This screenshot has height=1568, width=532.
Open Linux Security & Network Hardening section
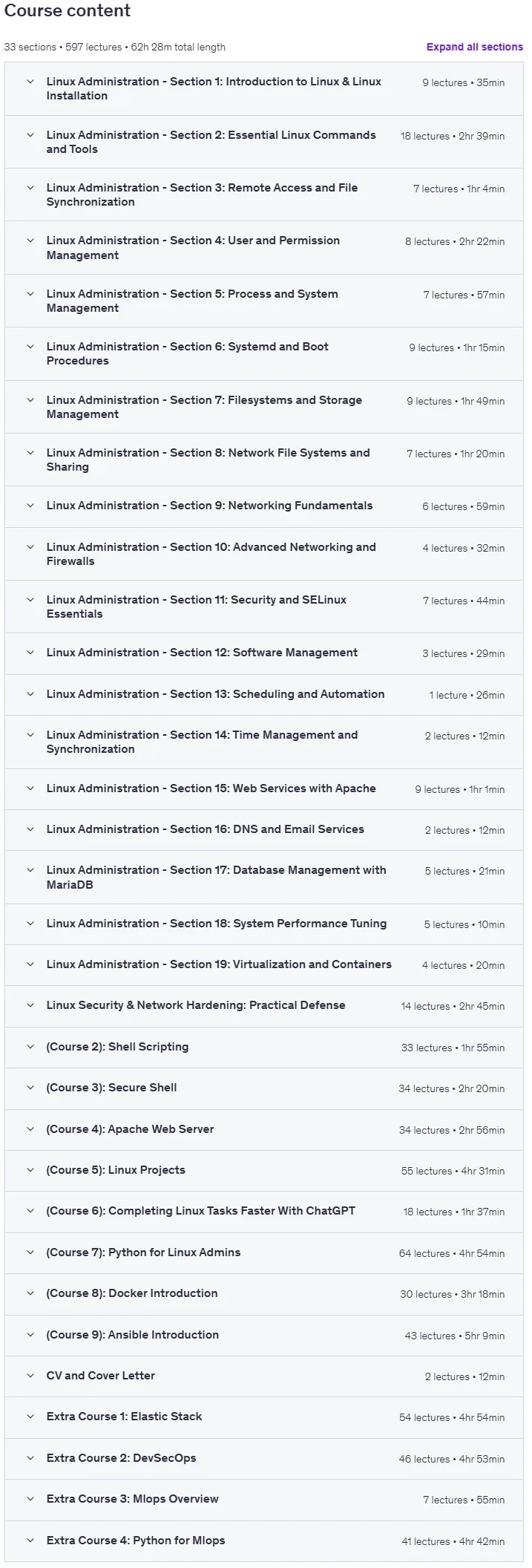[263, 1006]
